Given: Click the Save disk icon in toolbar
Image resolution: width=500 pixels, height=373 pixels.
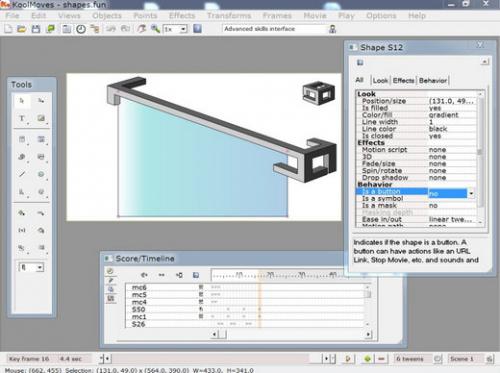Looking at the screenshot, I should click(x=36, y=29).
